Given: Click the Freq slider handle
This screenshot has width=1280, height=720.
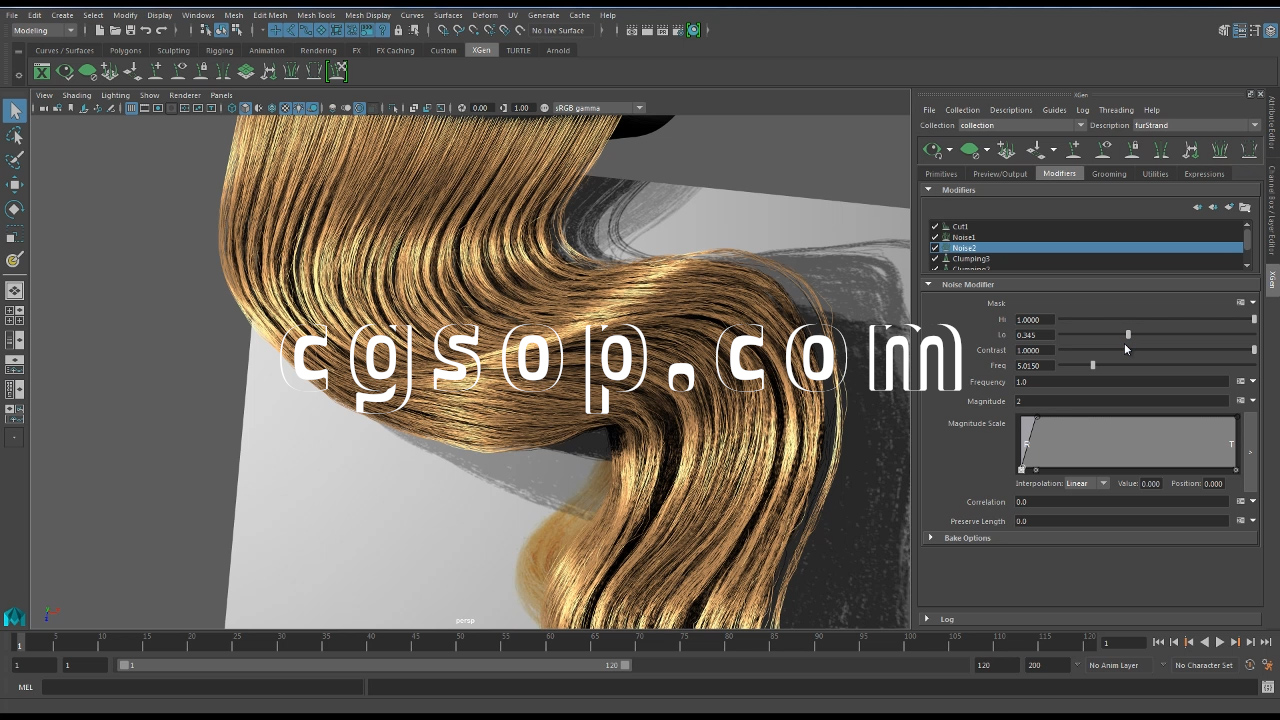Looking at the screenshot, I should (1092, 366).
